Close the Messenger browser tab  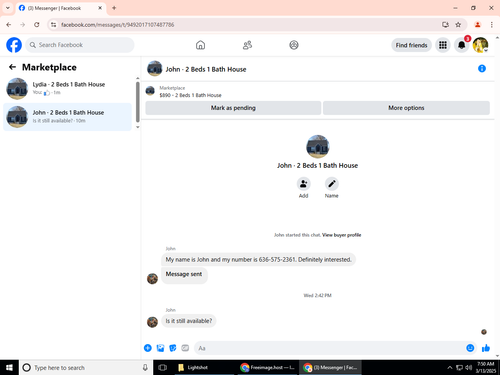pos(100,8)
